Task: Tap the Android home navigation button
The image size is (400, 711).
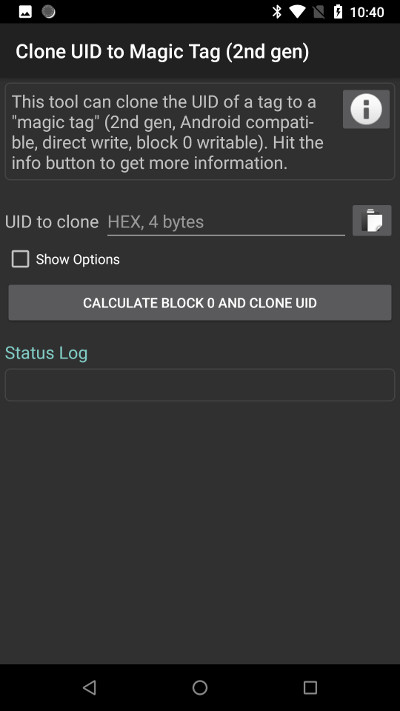Action: (x=200, y=687)
